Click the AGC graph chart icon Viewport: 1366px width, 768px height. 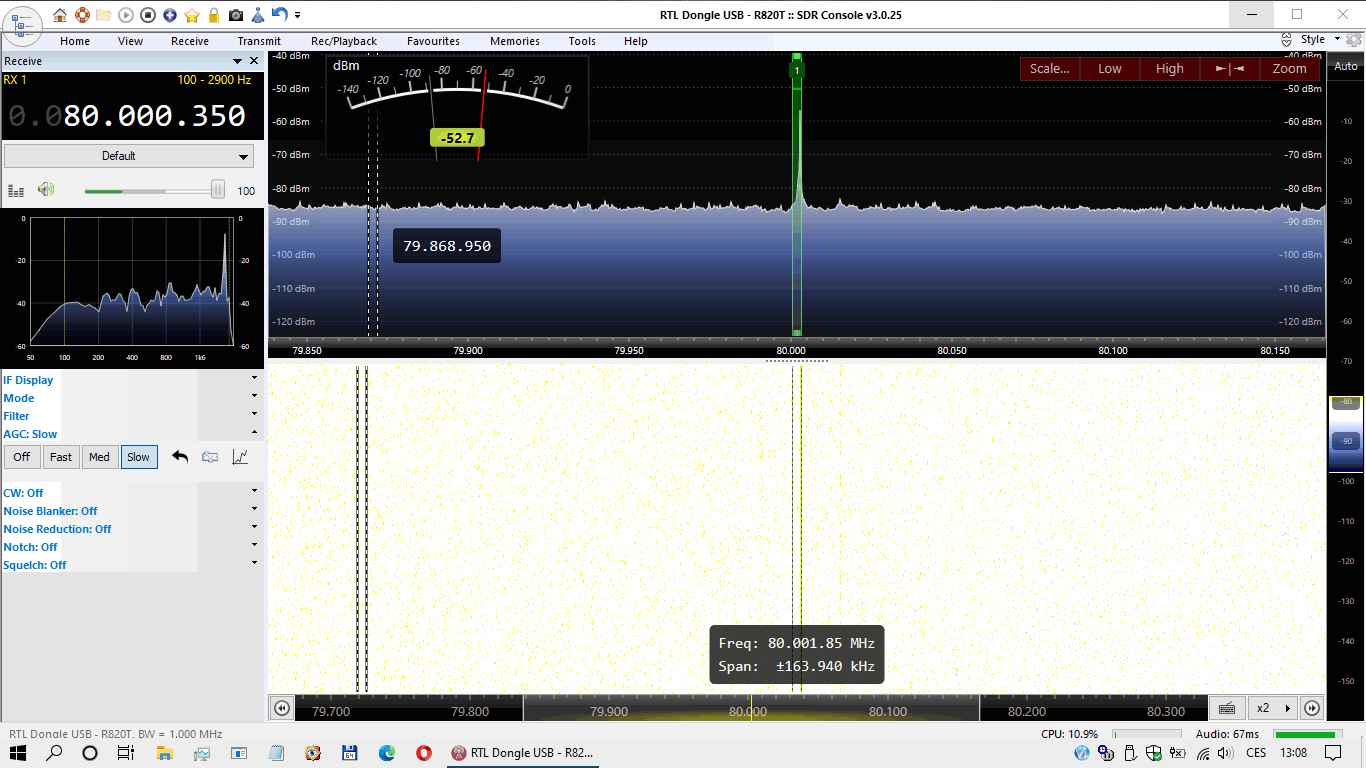[240, 457]
